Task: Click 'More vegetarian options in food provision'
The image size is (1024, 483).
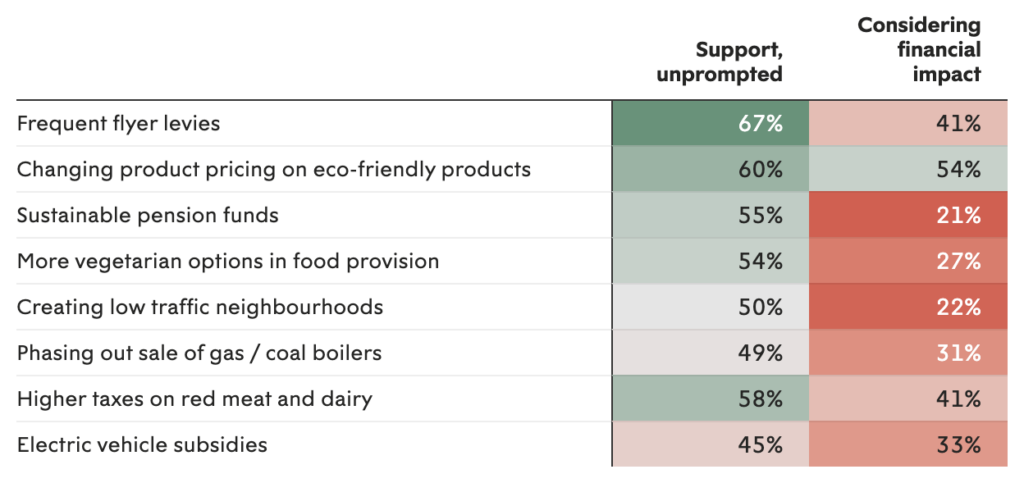Action: click(x=228, y=261)
